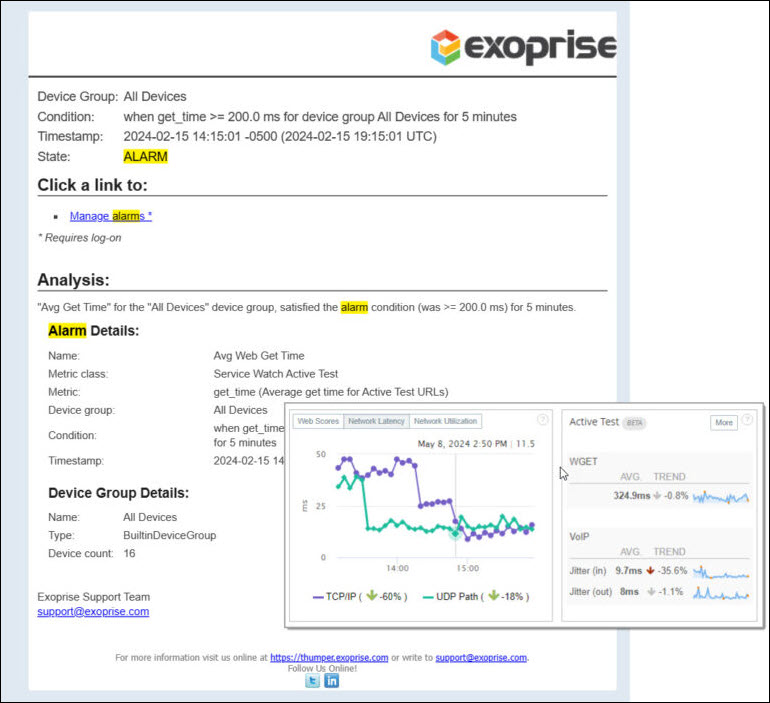Click help icon on Active Test panel
Screen dimensions: 770x703
coord(747,420)
